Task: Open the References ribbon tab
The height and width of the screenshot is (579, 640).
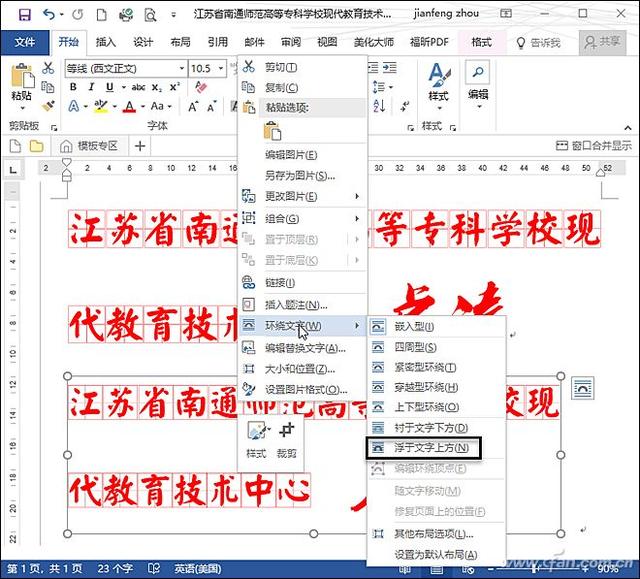Action: (217, 42)
